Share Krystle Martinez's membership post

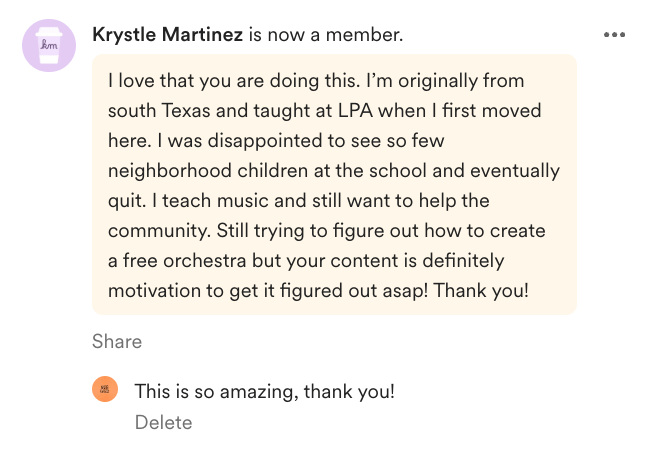click(x=117, y=341)
